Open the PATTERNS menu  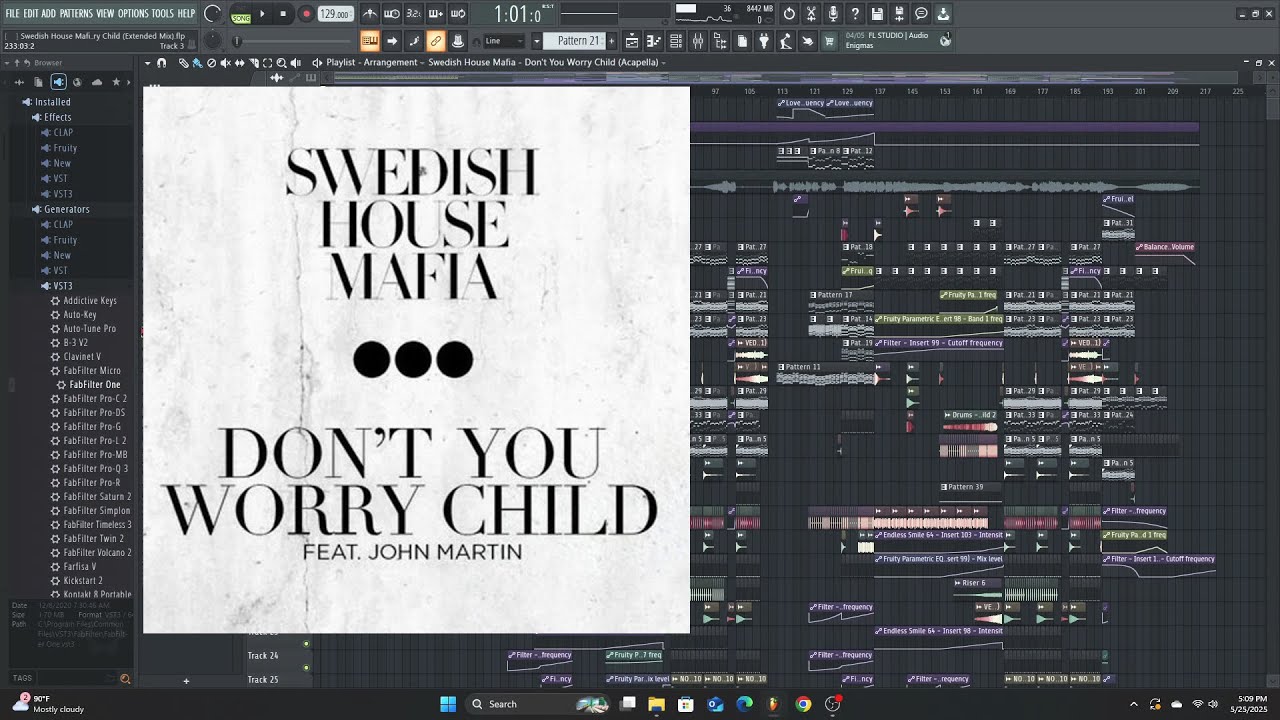point(76,14)
